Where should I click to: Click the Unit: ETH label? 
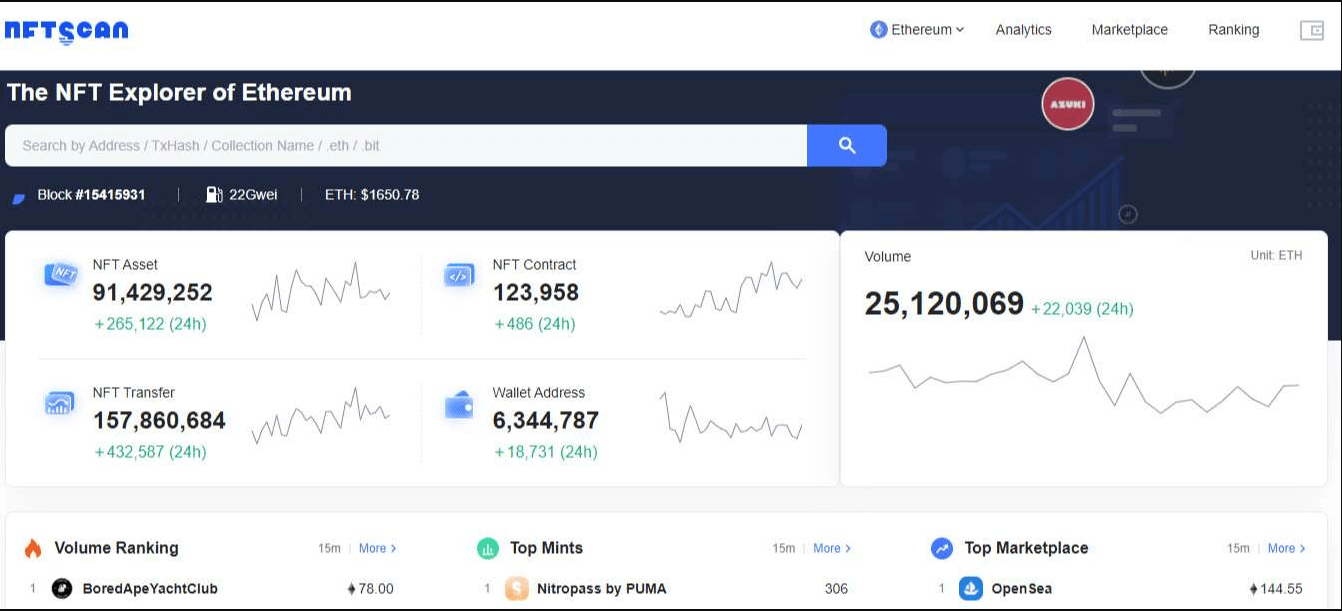point(1276,255)
